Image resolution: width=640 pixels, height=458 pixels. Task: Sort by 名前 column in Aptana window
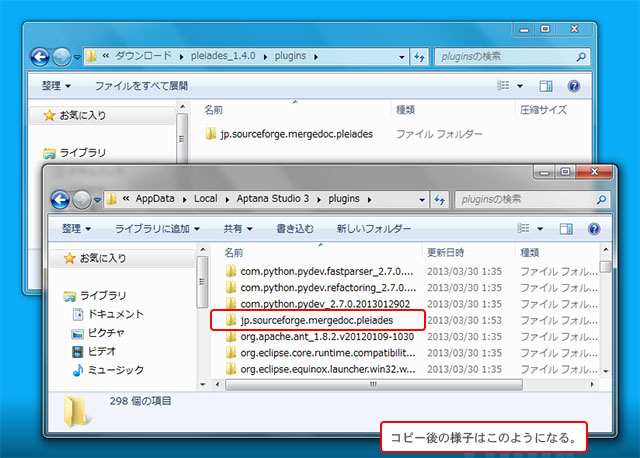(x=233, y=253)
